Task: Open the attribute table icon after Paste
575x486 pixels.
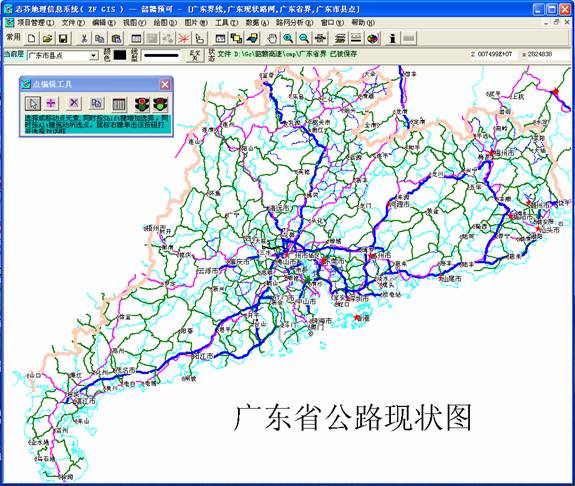Action: [136, 38]
